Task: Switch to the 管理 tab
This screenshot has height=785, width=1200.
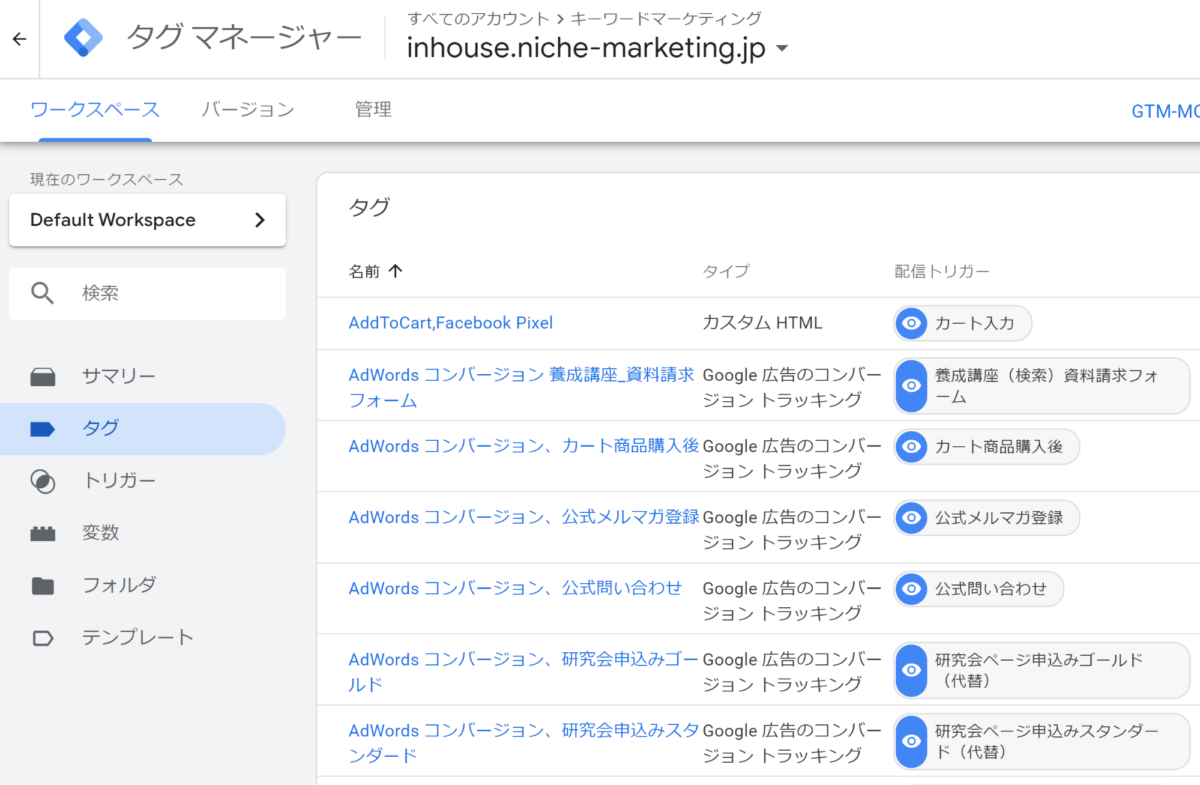Action: coord(373,109)
